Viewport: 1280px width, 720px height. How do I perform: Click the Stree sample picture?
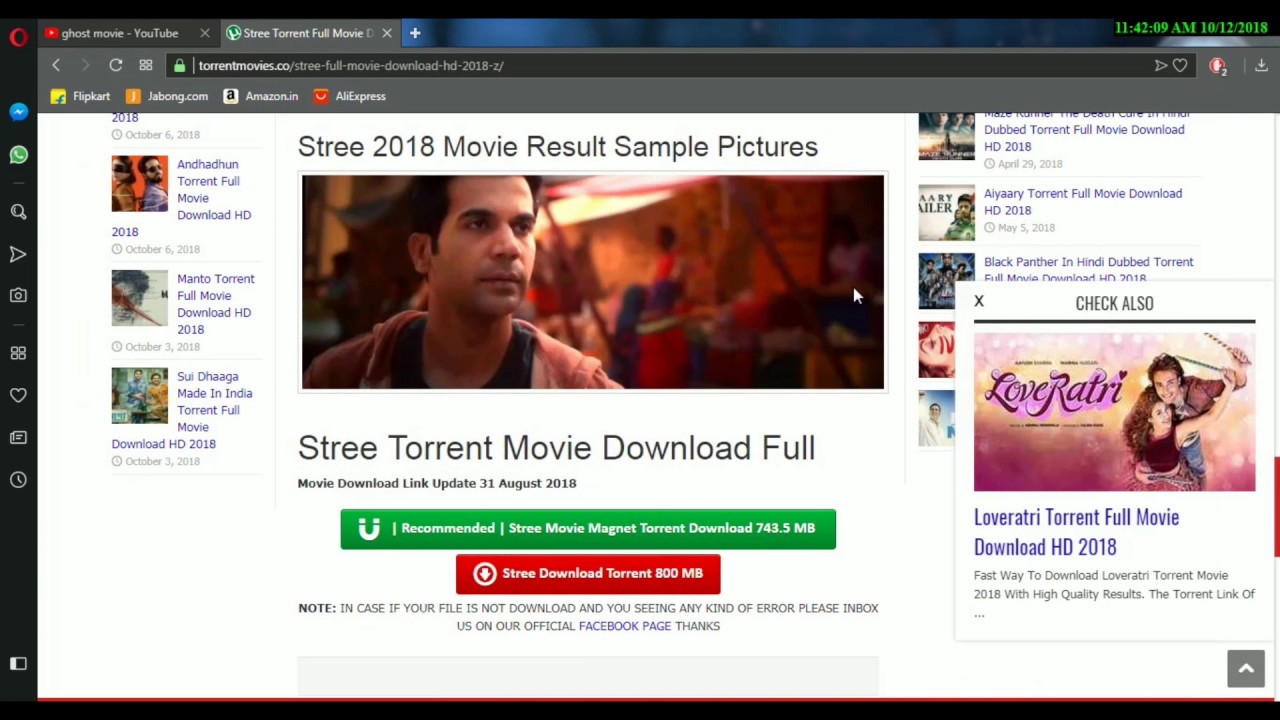[x=593, y=282]
